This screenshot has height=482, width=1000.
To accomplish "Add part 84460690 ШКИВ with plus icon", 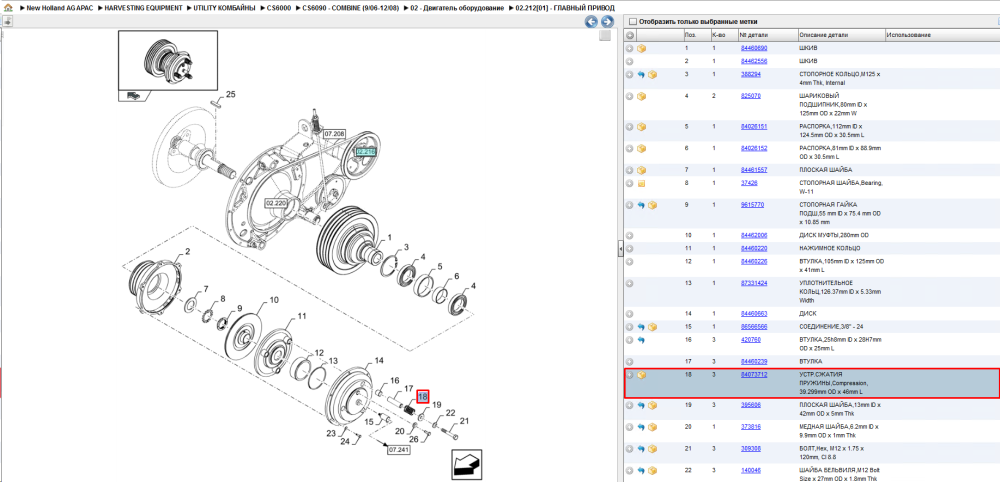I will (629, 48).
